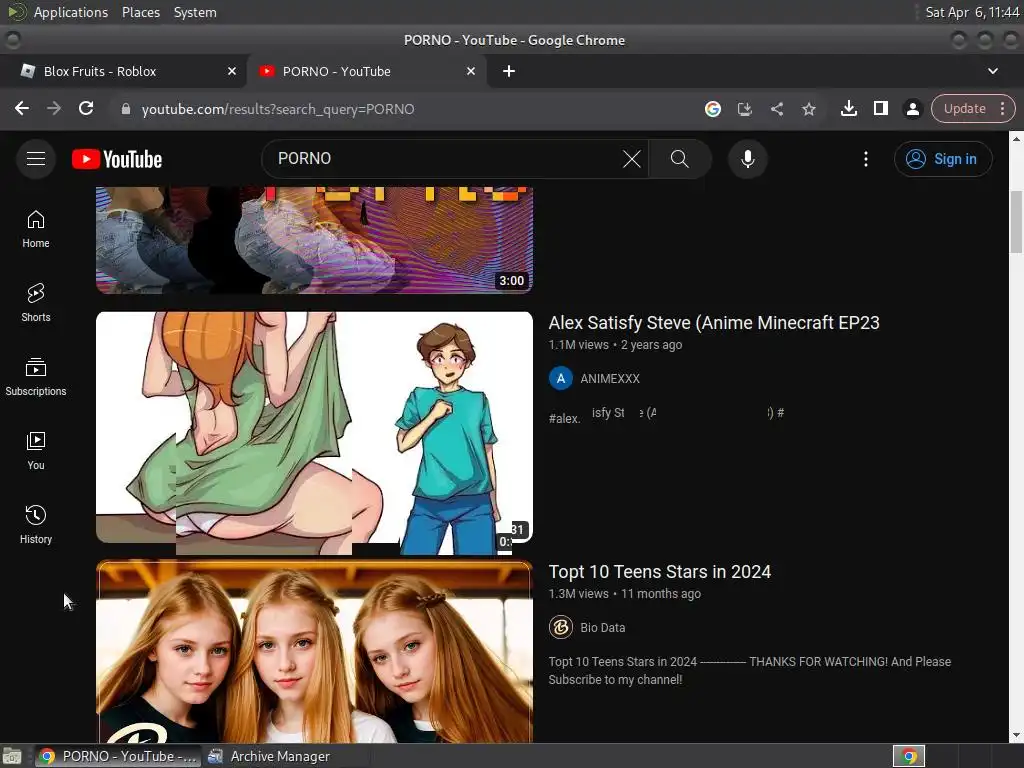This screenshot has width=1024, height=768.
Task: Open the Places menu
Action: point(140,12)
